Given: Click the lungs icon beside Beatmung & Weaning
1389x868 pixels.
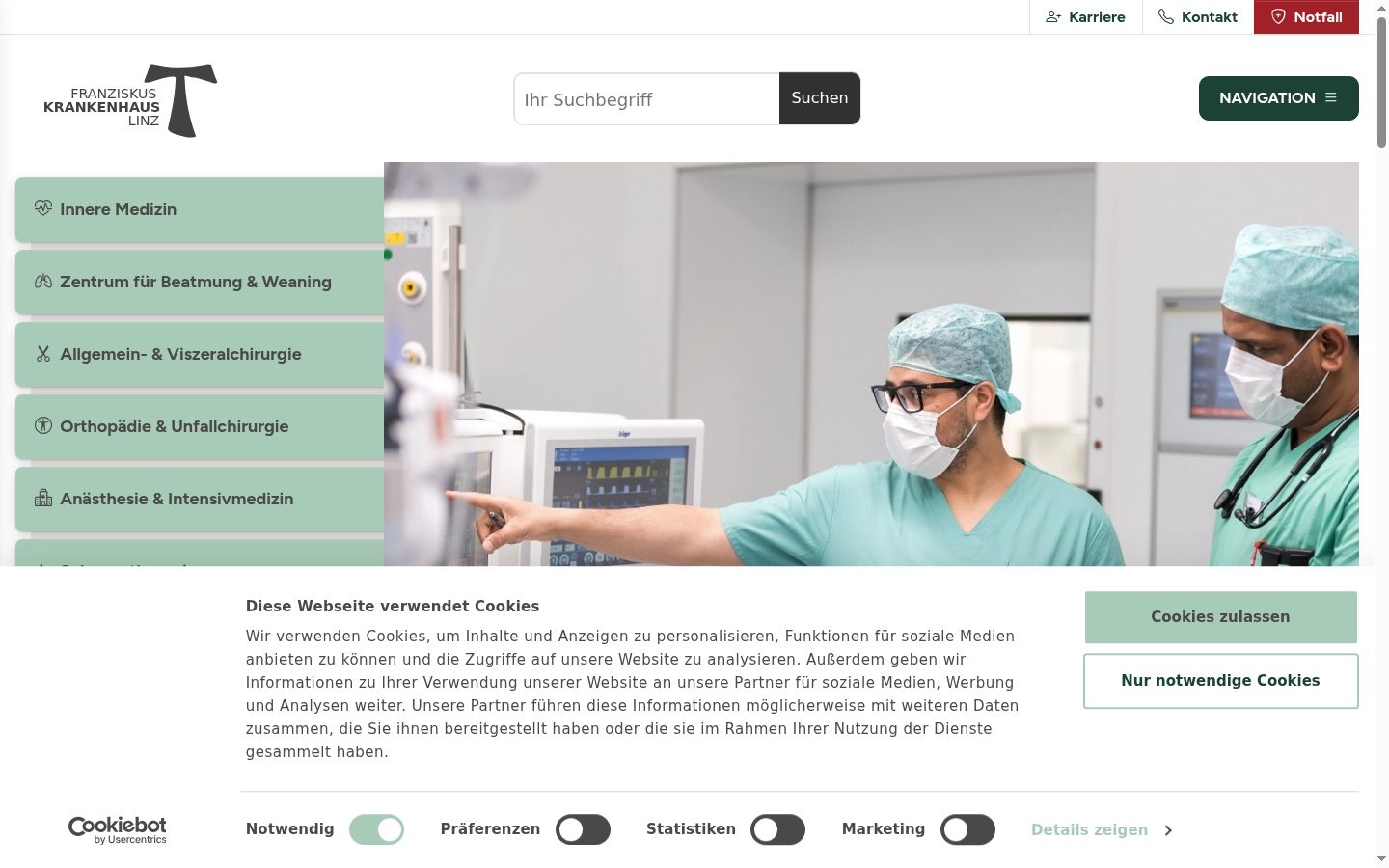Looking at the screenshot, I should [x=43, y=282].
